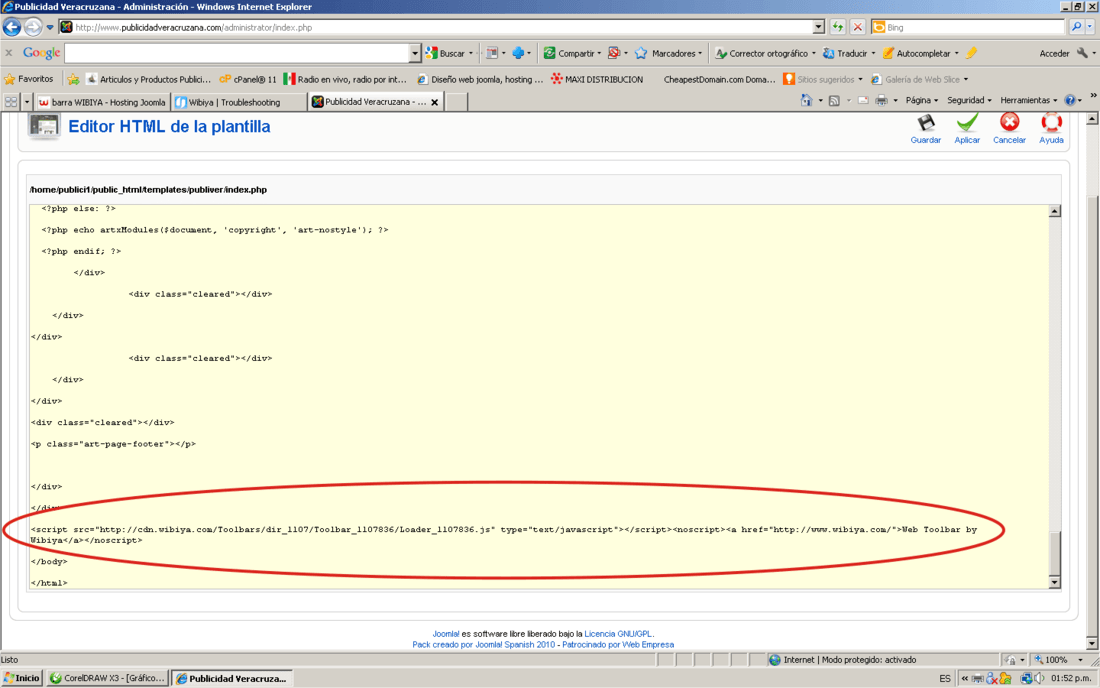Switch to CorelDRAW X3 taskbar window

[107, 678]
